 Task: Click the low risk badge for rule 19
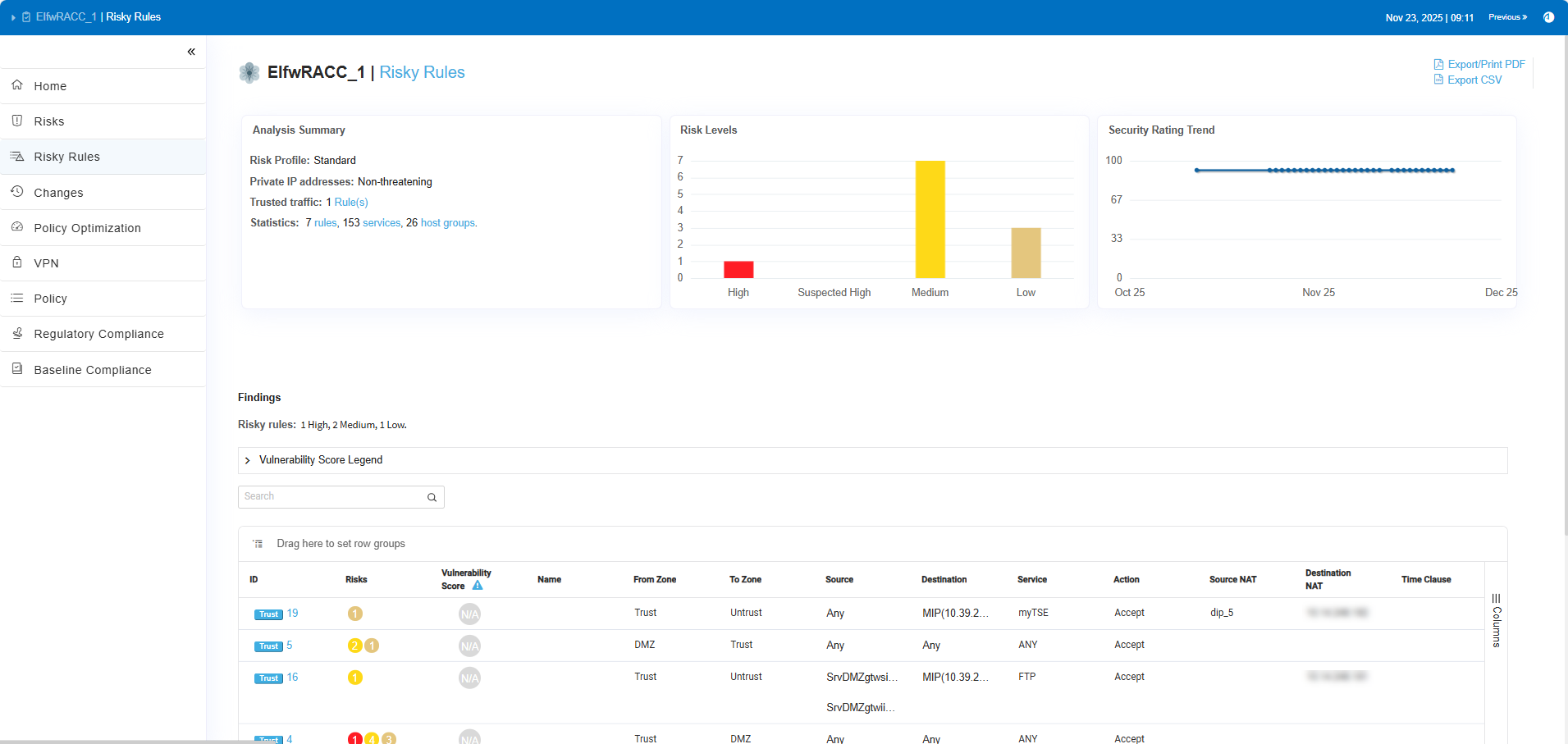354,614
